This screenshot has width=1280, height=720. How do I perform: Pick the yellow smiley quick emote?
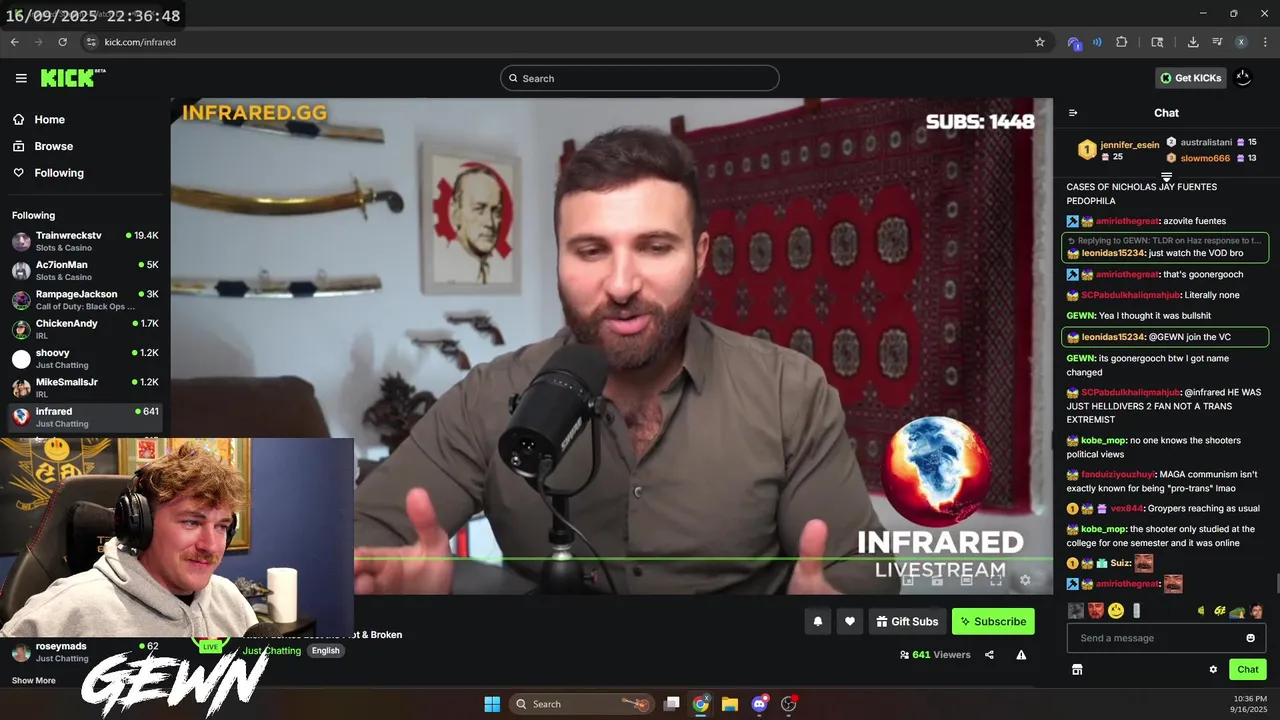pos(1116,610)
